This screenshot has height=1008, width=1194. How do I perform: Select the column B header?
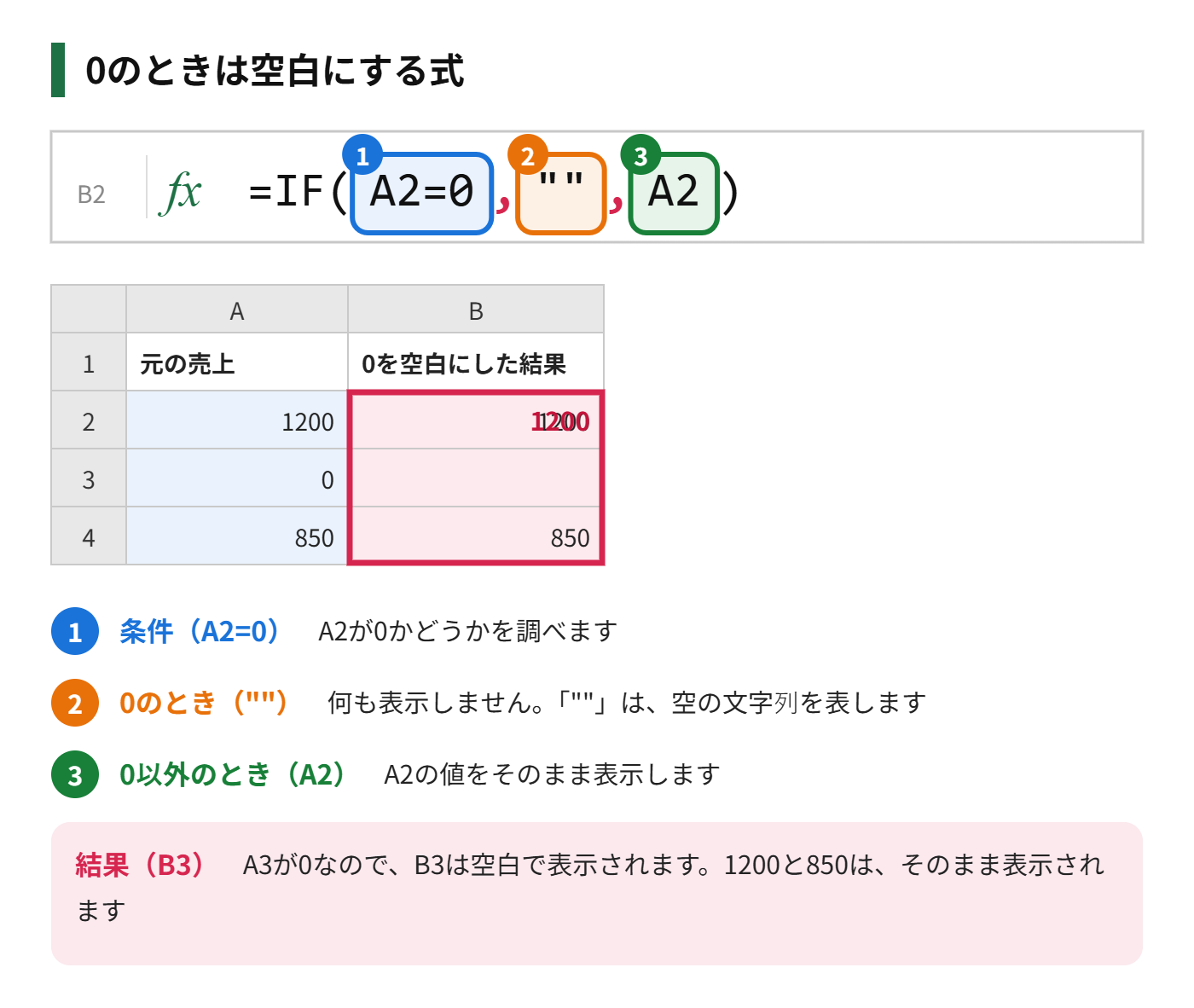point(476,310)
